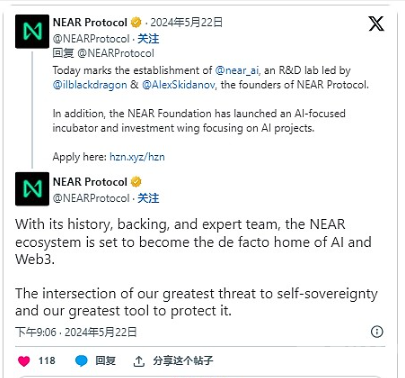Click the verified badge on parent tweet
Image resolution: width=405 pixels, height=378 pixels.
click(136, 22)
